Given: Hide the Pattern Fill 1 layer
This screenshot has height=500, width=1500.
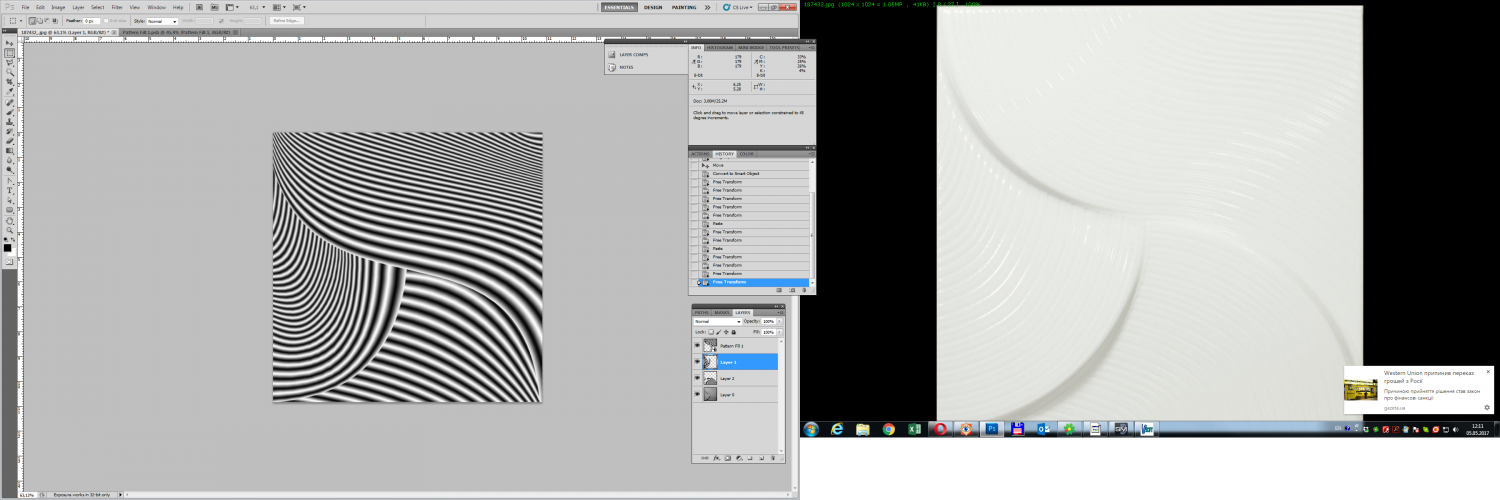Looking at the screenshot, I should 697,345.
